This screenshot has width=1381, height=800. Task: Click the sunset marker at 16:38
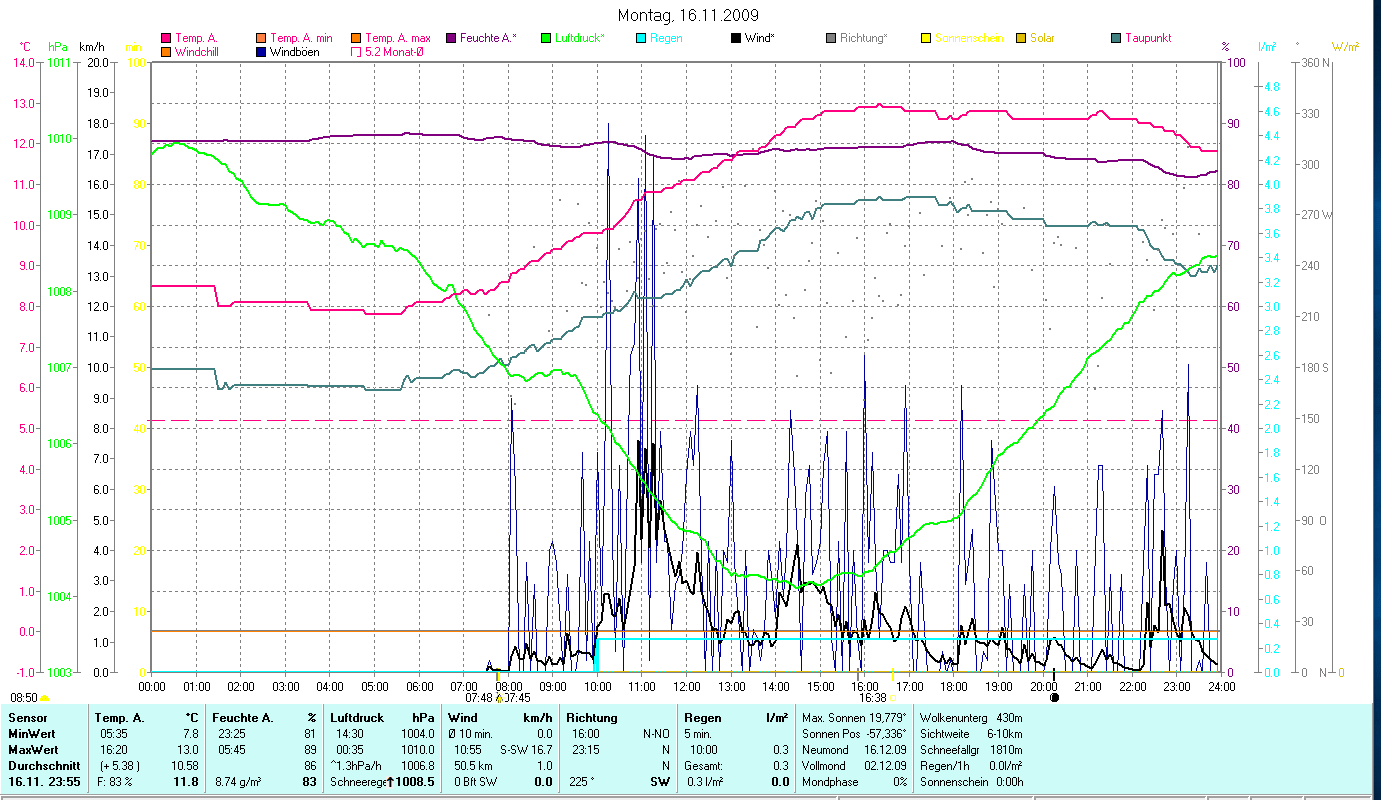click(x=892, y=675)
